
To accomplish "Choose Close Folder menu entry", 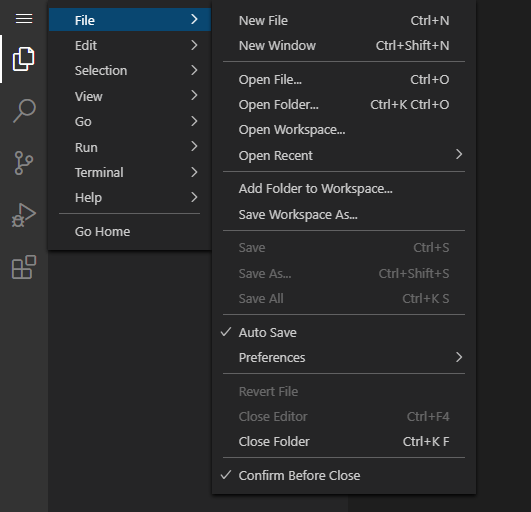I will [x=344, y=442].
